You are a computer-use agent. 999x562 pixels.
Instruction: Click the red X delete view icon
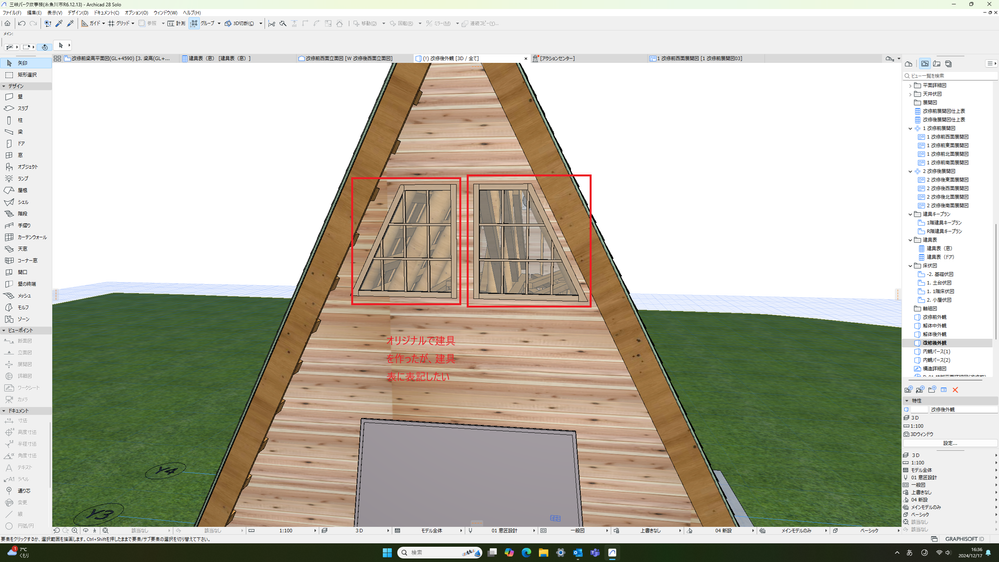[955, 390]
